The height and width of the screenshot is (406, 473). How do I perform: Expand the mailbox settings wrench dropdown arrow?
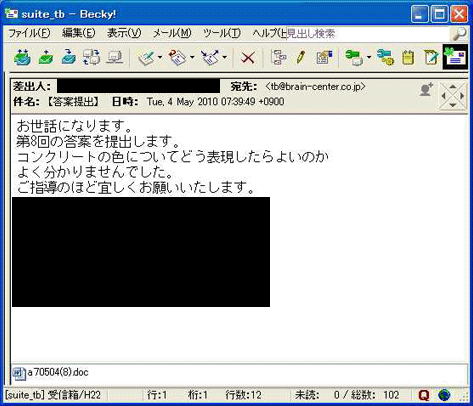369,57
